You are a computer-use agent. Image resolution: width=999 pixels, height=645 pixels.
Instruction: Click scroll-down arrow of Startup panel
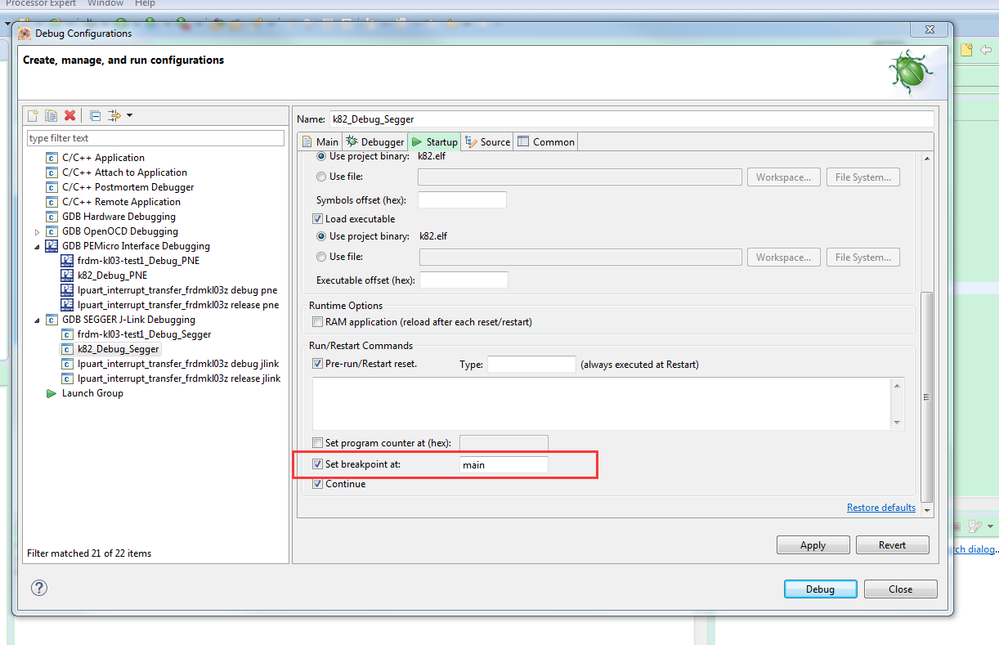(927, 510)
